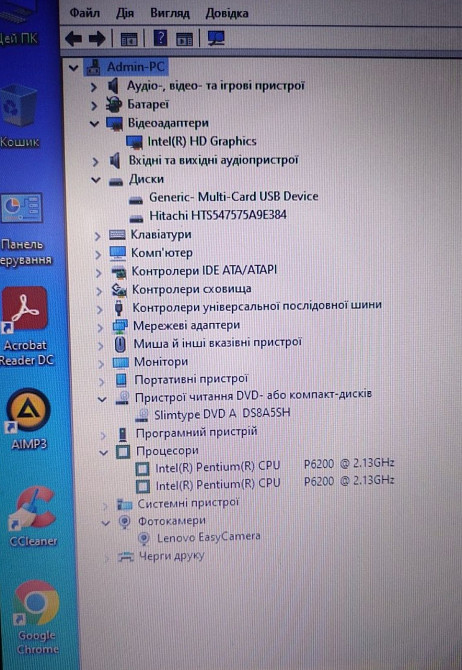The height and width of the screenshot is (670, 462).
Task: Click the Черги друку printer icon
Action: coord(125,557)
